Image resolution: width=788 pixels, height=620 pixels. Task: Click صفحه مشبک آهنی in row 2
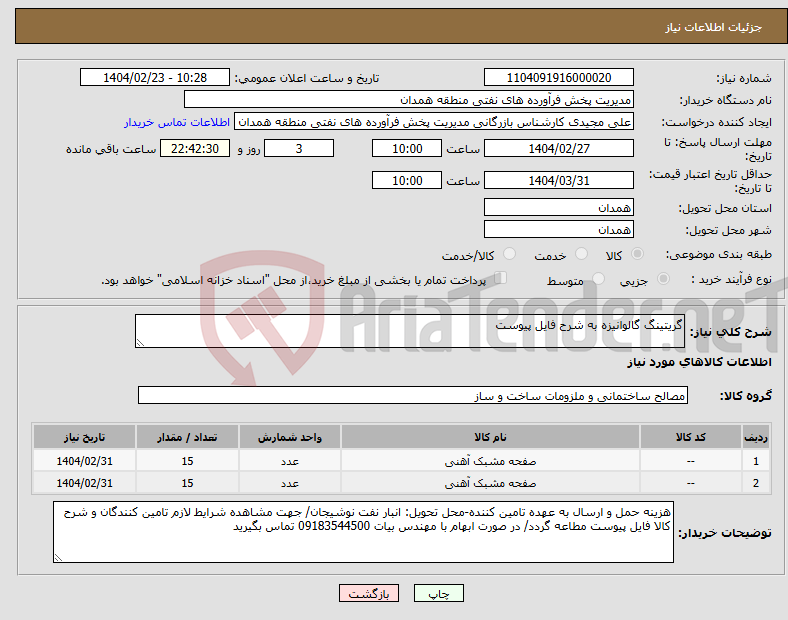point(490,483)
